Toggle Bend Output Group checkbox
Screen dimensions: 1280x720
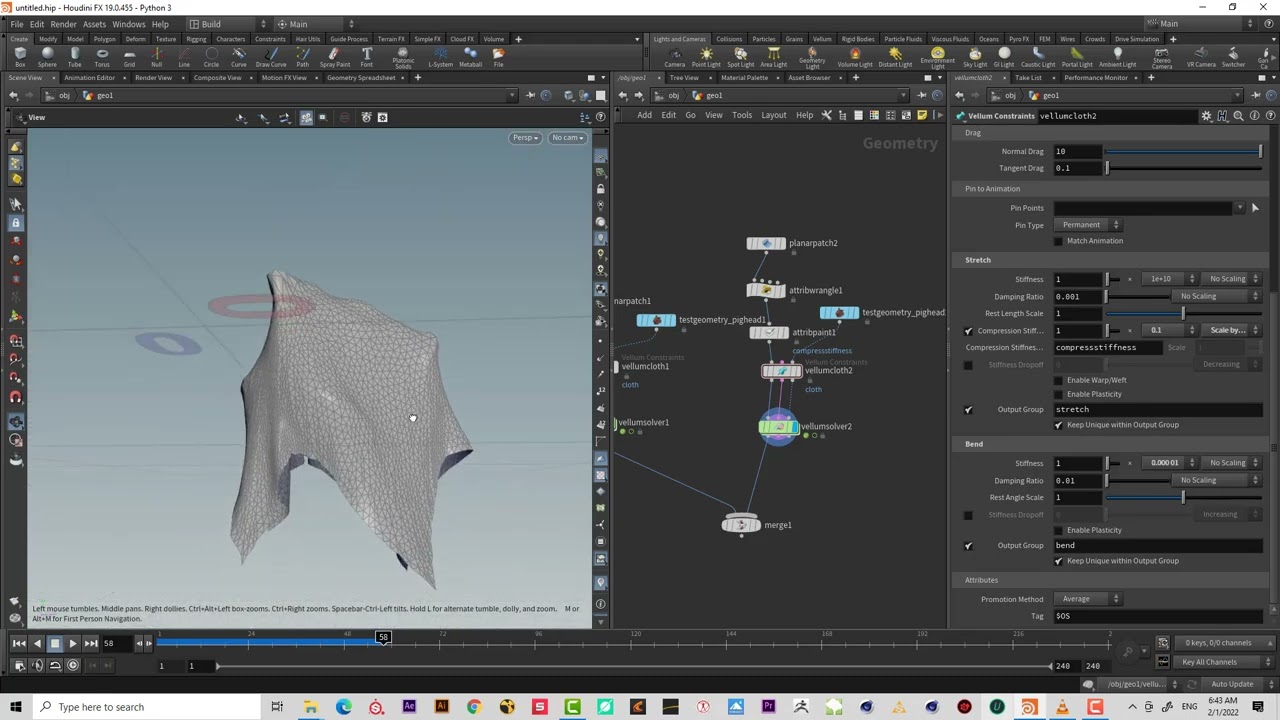(968, 546)
